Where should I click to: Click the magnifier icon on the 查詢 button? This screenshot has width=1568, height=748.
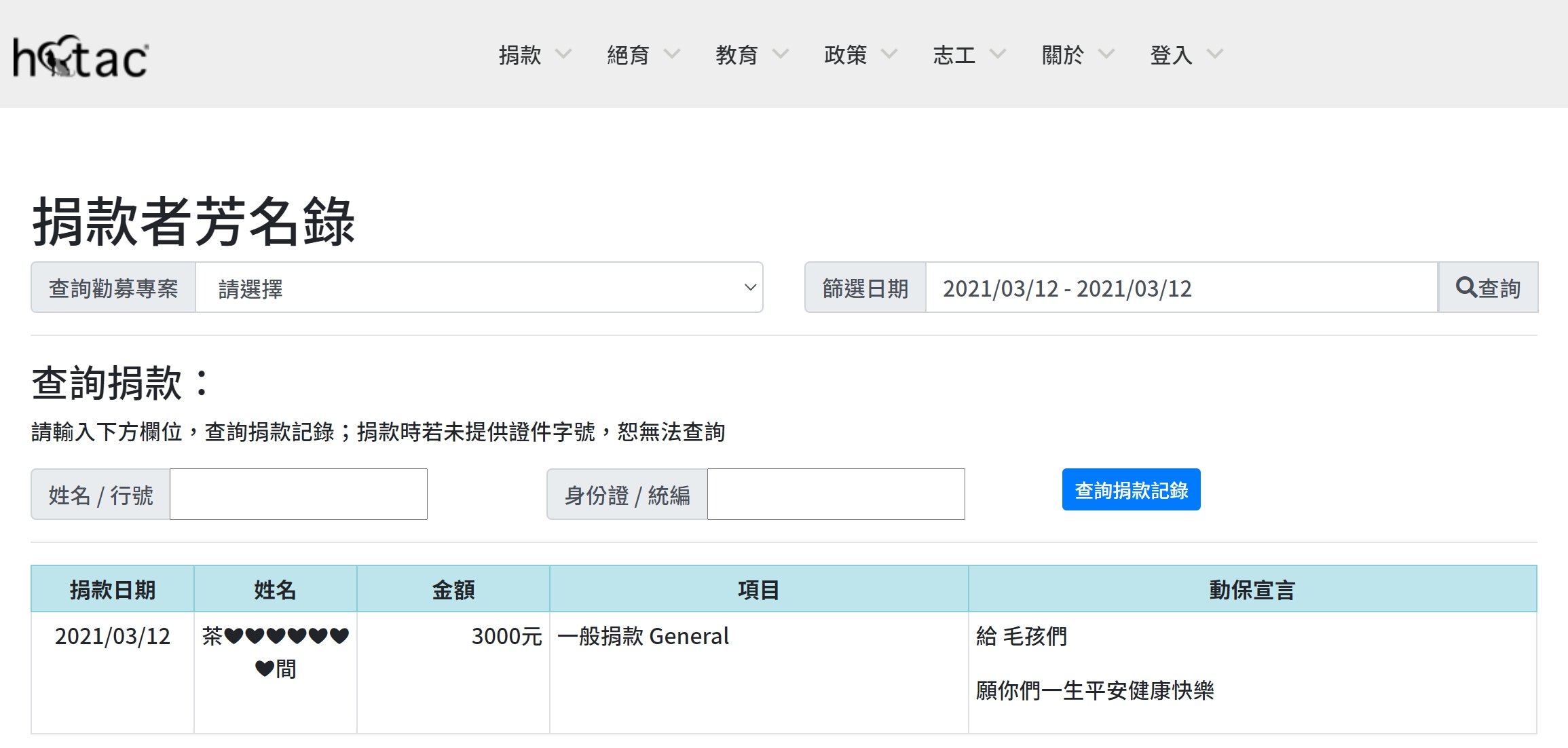(x=1466, y=288)
